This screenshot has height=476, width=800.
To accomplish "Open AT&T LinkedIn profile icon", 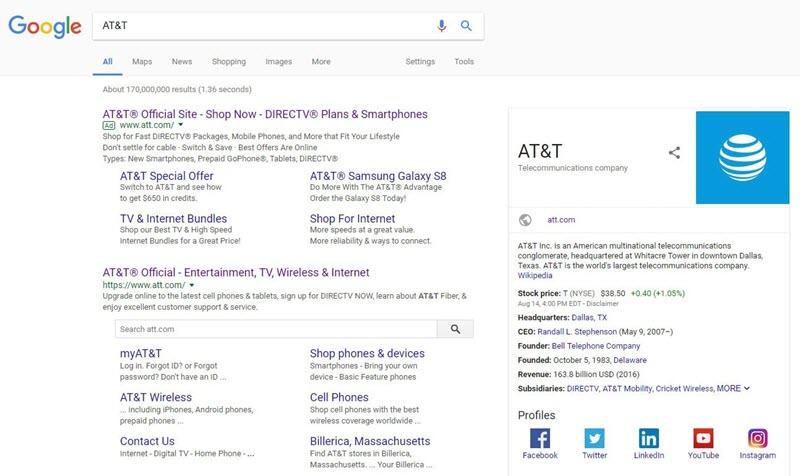I will coord(649,438).
